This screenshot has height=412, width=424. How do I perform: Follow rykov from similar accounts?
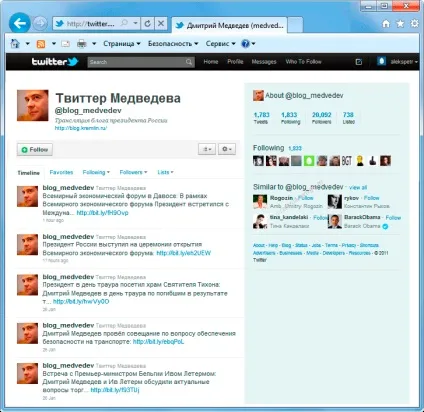[372, 198]
